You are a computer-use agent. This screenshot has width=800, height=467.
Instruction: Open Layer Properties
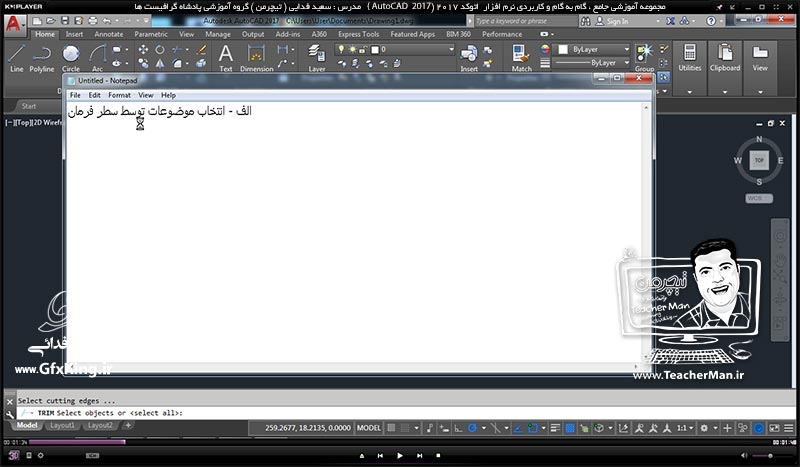coord(316,58)
